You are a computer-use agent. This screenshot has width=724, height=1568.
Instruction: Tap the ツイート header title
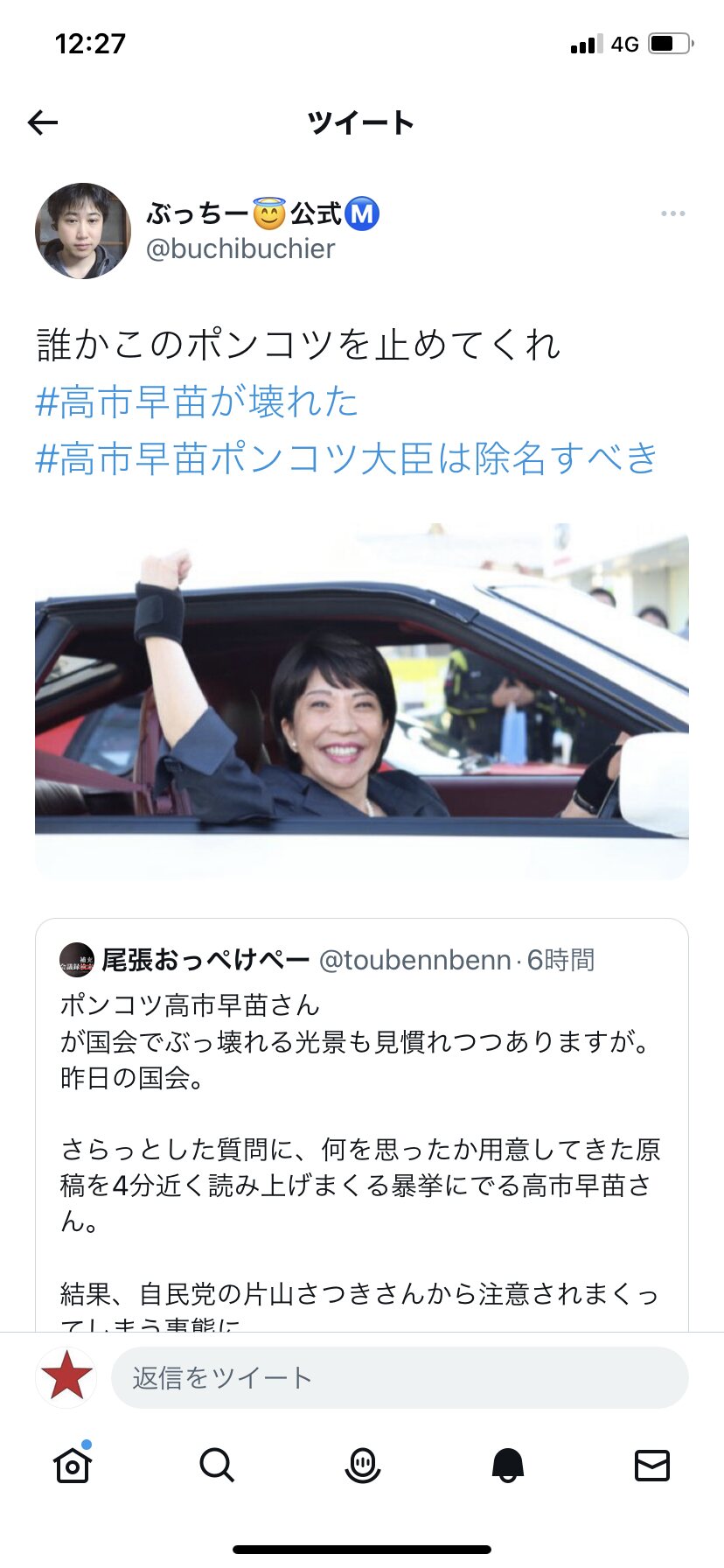(361, 122)
